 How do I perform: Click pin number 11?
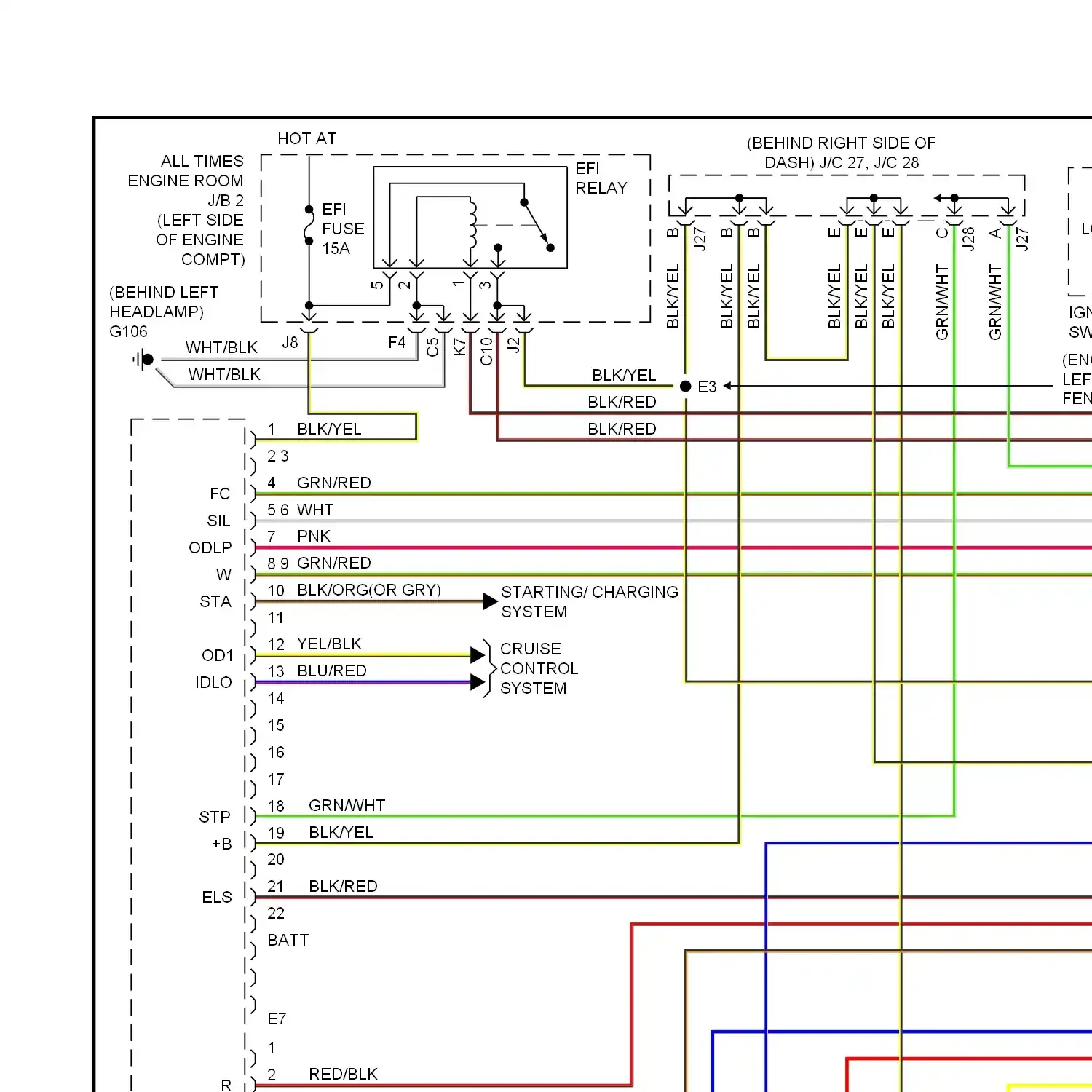click(x=276, y=617)
